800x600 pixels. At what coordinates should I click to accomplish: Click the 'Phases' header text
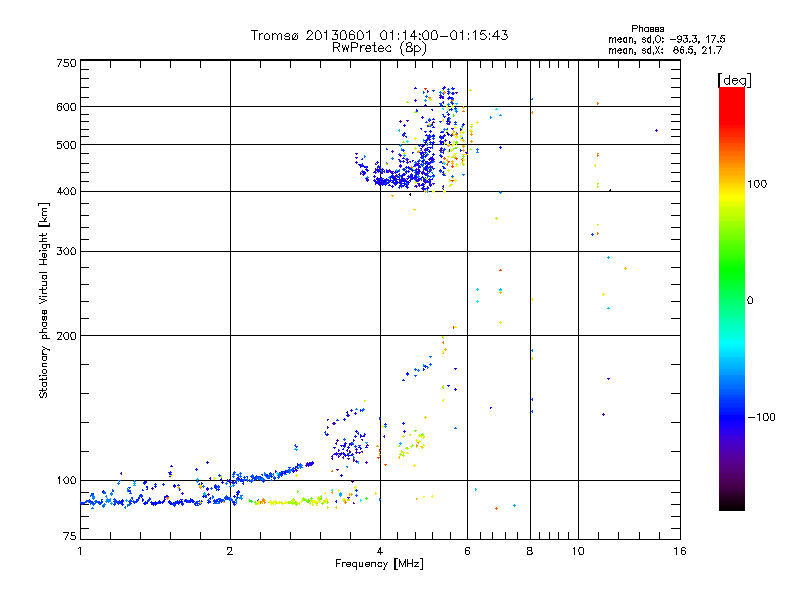pos(647,29)
